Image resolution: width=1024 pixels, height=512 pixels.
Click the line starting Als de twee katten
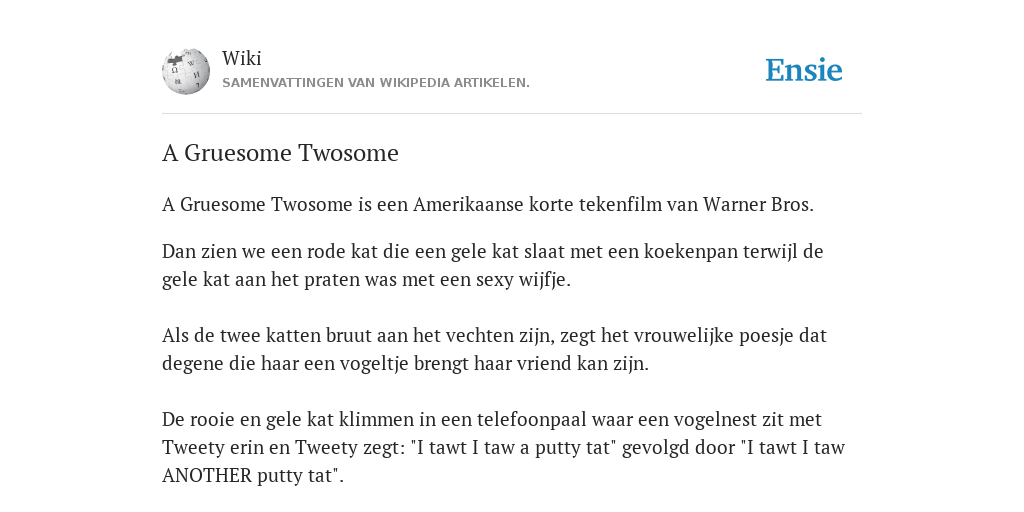tap(494, 336)
